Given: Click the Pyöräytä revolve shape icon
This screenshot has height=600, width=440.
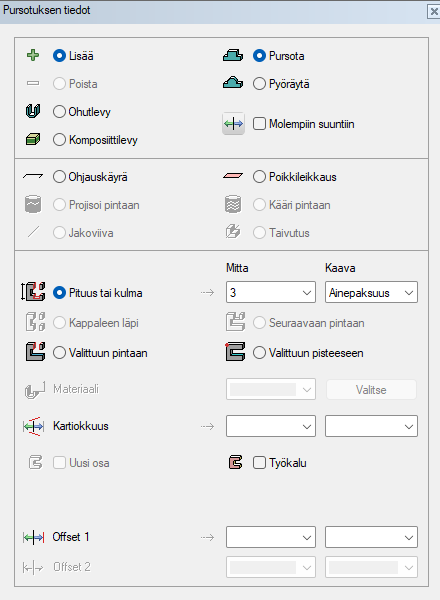Looking at the screenshot, I should 233,83.
